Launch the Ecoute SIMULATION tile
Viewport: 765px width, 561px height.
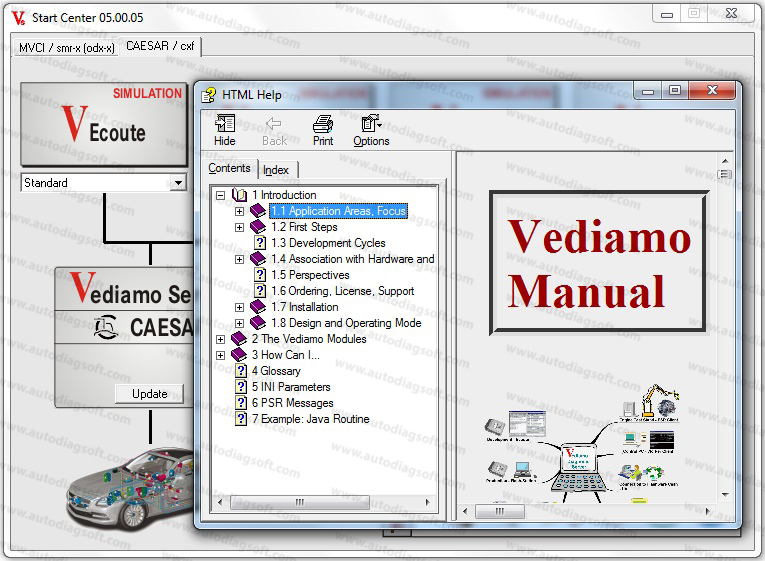click(104, 124)
